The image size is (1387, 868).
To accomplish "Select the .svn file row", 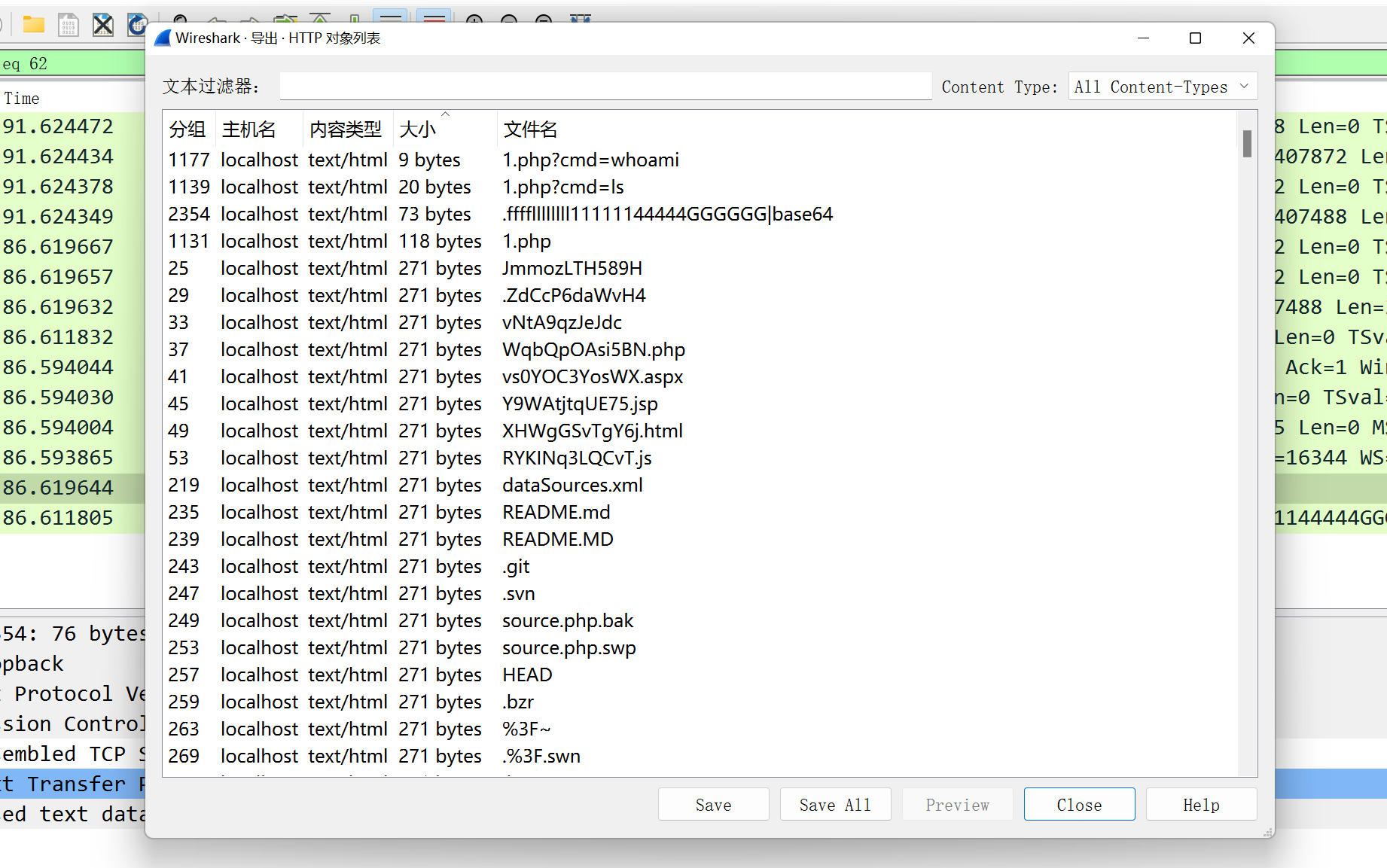I will pyautogui.click(x=700, y=593).
